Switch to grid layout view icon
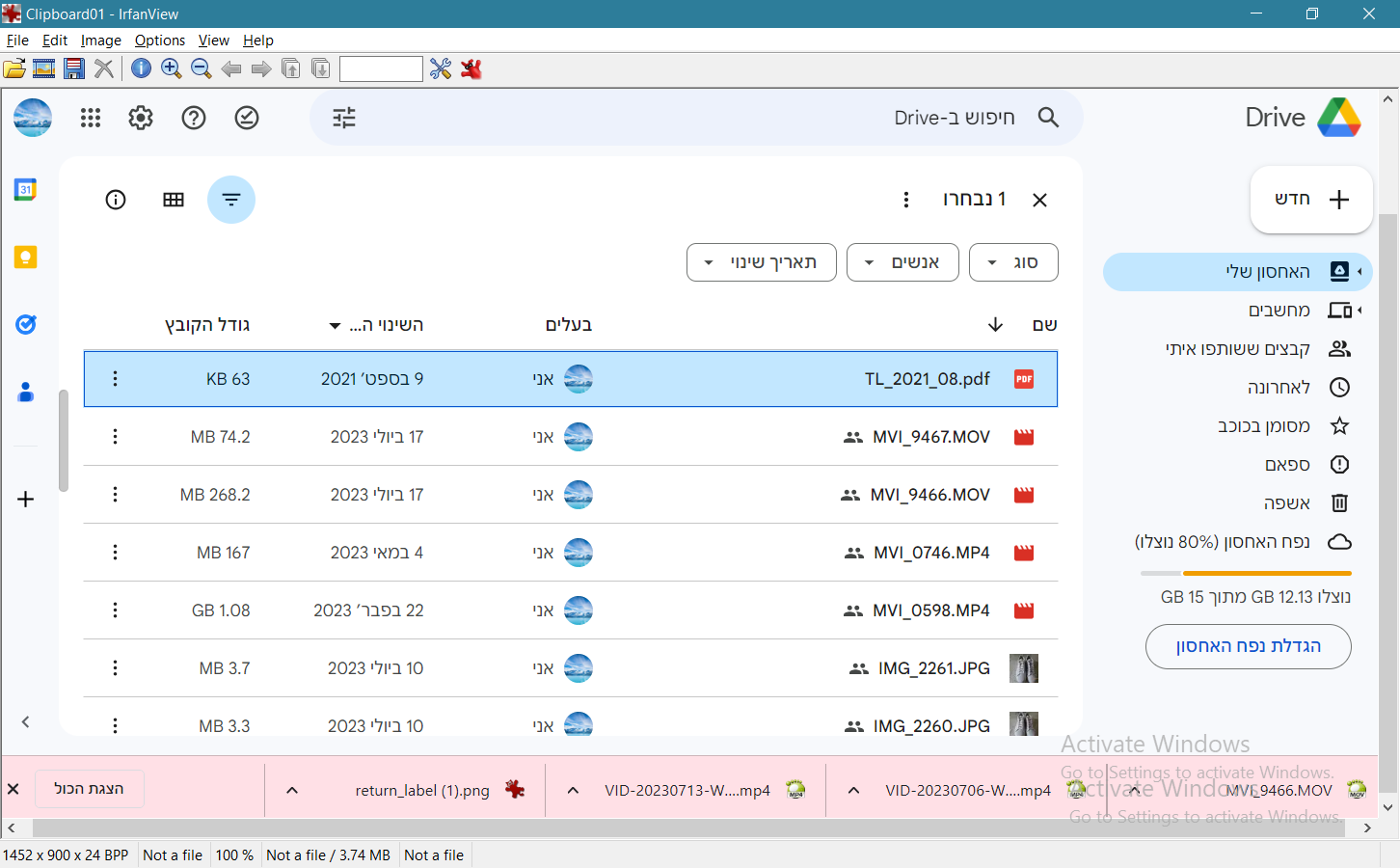The width and height of the screenshot is (1400, 868). click(x=174, y=200)
